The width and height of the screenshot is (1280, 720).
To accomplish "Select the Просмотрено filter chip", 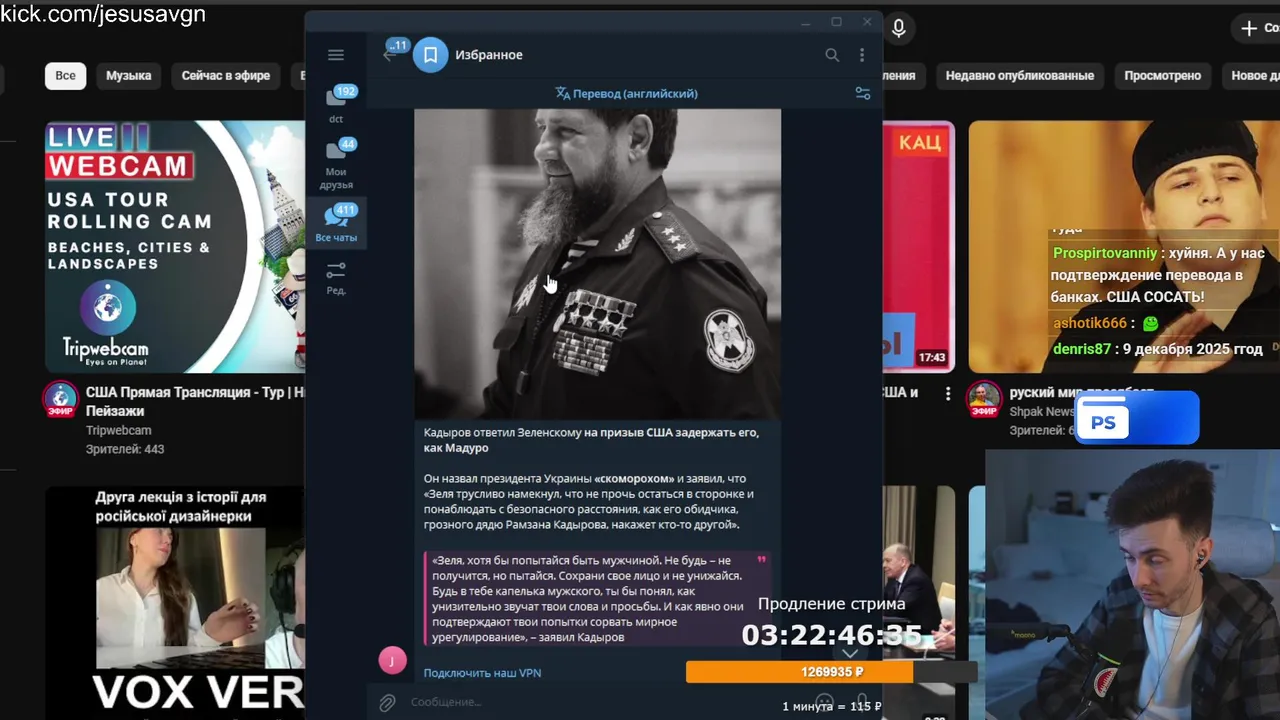I will (x=1162, y=76).
